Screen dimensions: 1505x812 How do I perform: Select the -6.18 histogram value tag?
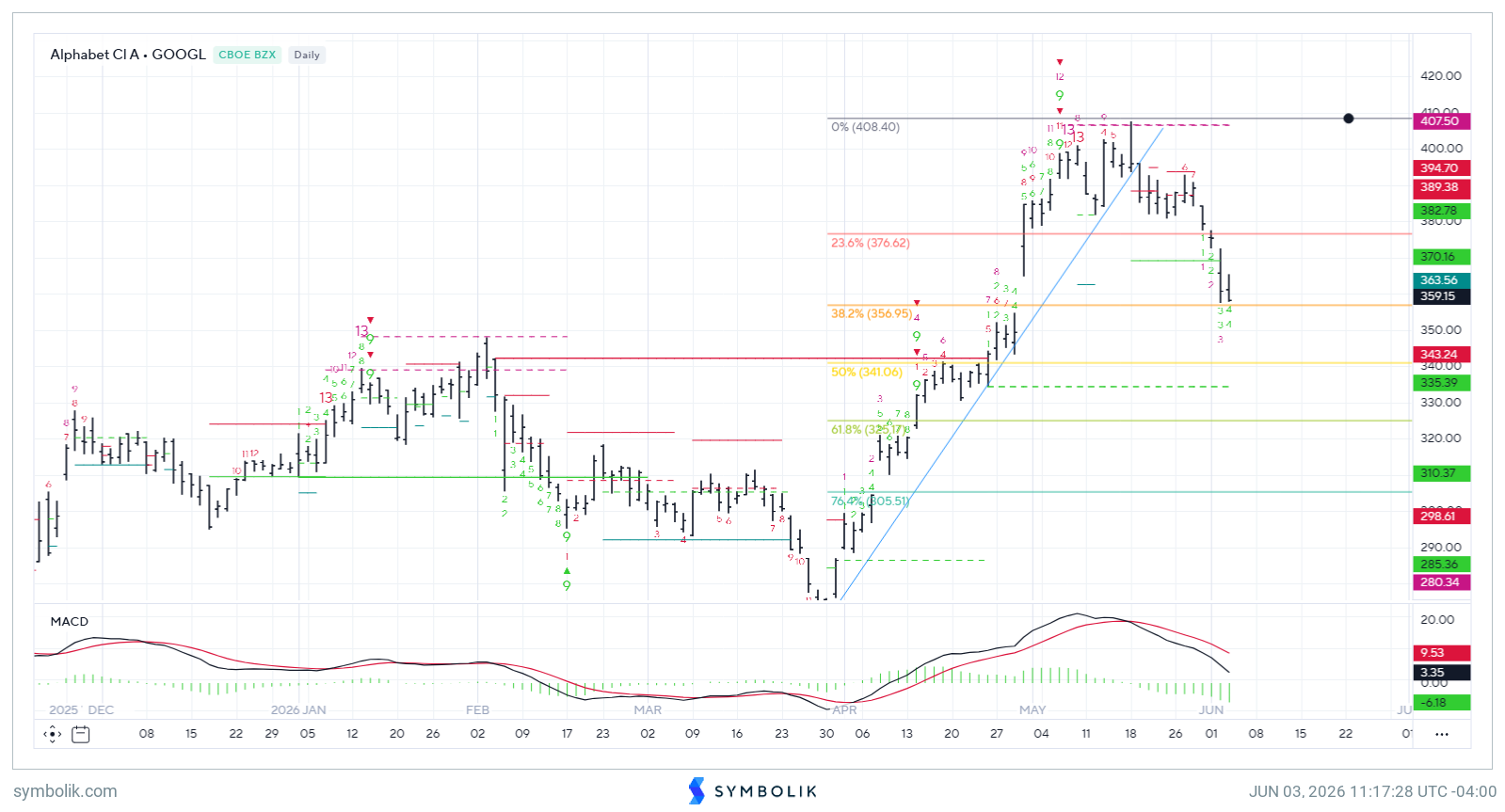tap(1441, 703)
